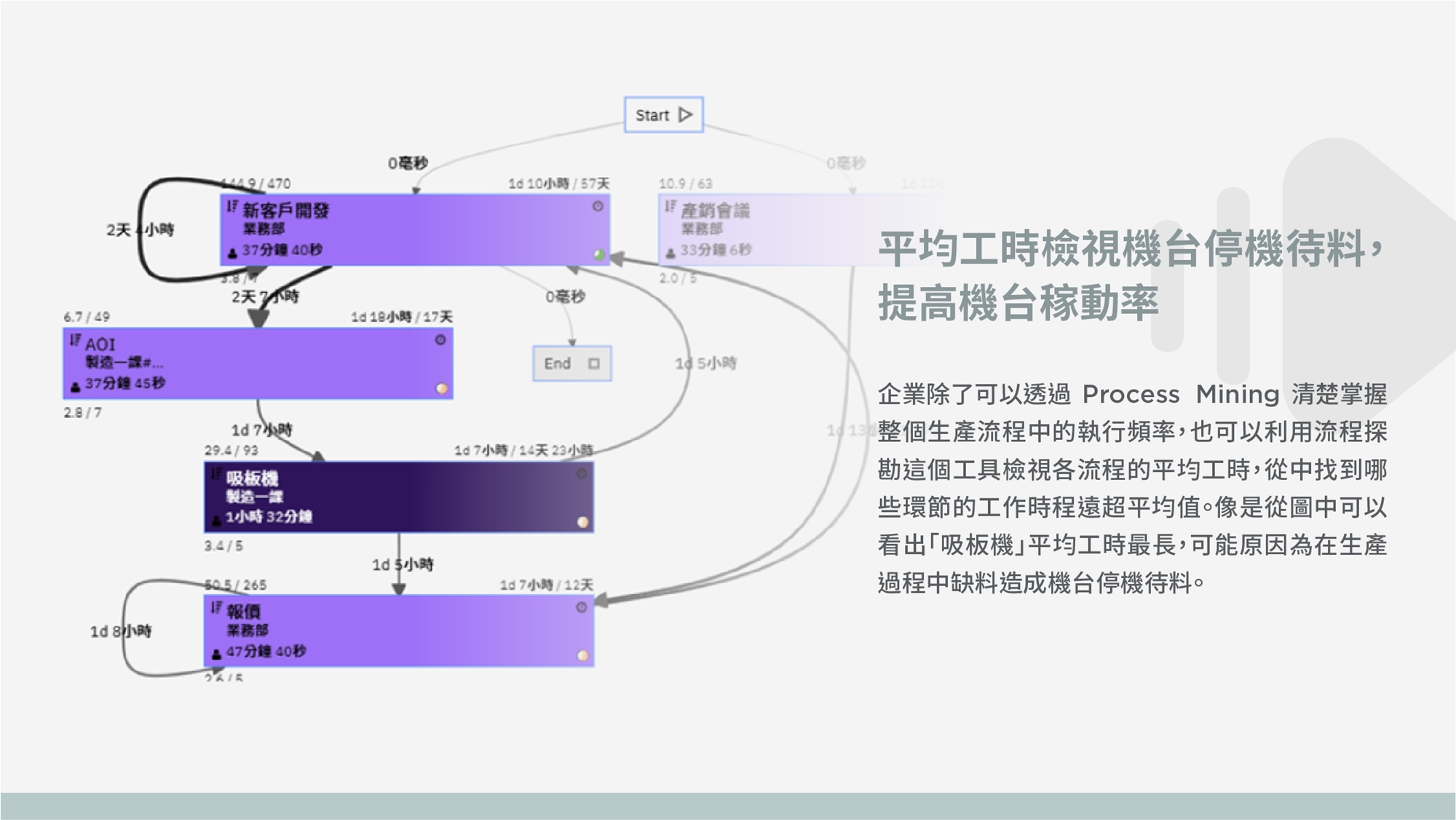Click flag icon beside AOI title
This screenshot has width=1456, height=820.
tap(75, 340)
